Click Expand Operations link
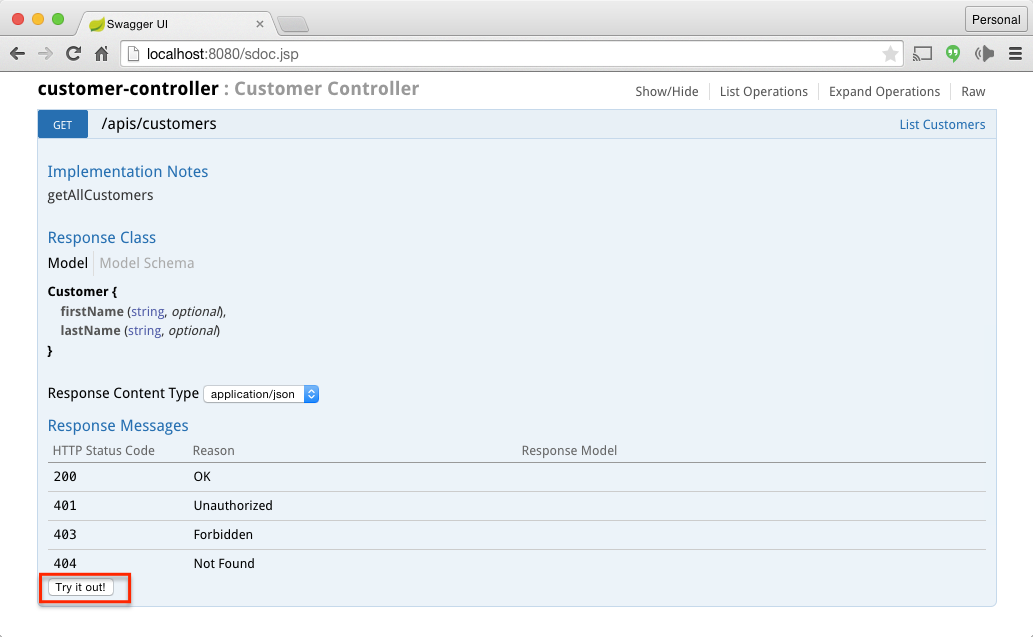 coord(884,92)
